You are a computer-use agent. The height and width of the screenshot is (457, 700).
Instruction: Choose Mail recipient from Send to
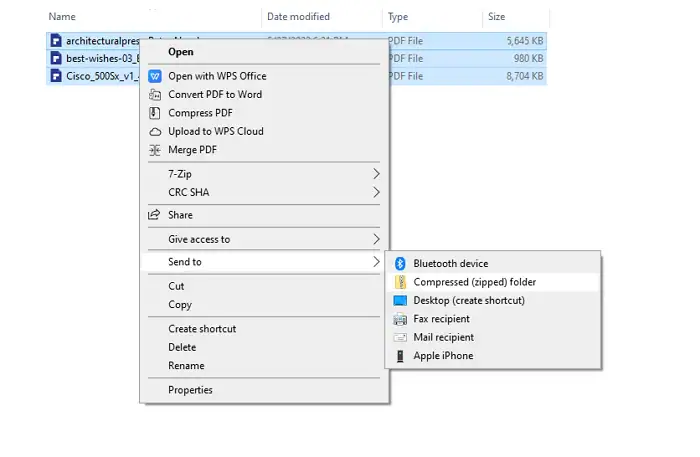tap(443, 337)
